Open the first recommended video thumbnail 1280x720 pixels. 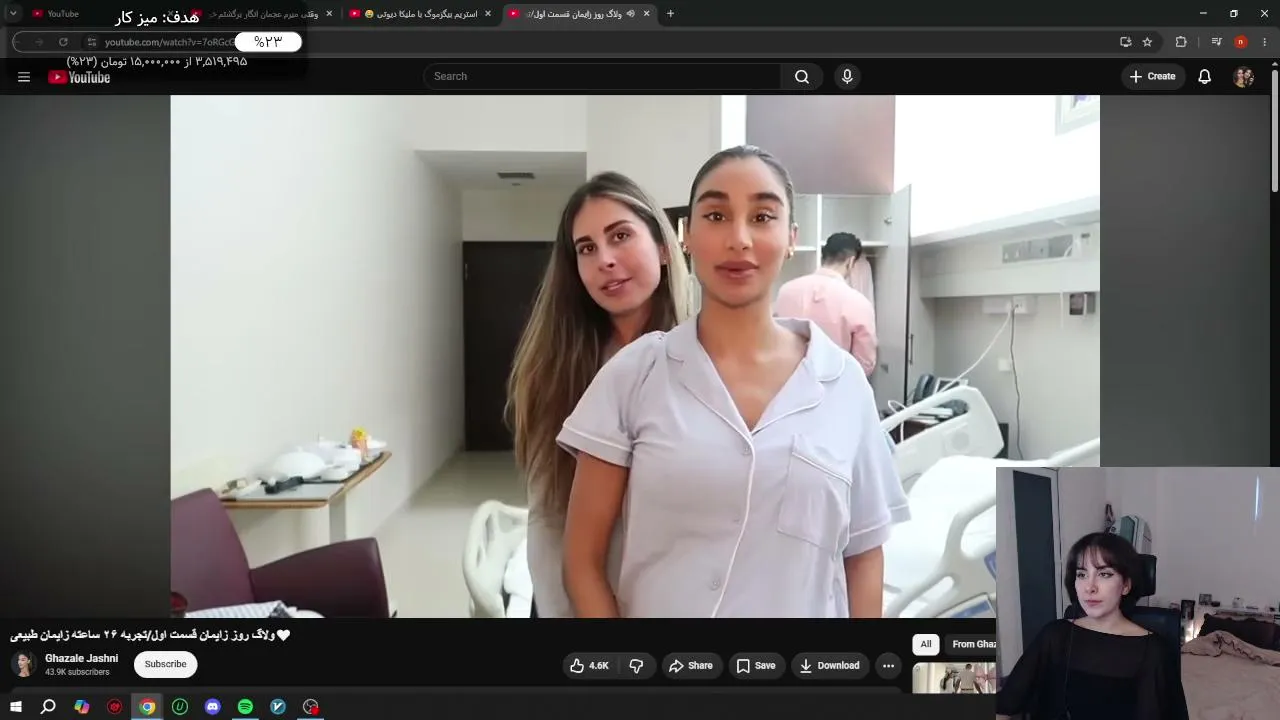(954, 678)
